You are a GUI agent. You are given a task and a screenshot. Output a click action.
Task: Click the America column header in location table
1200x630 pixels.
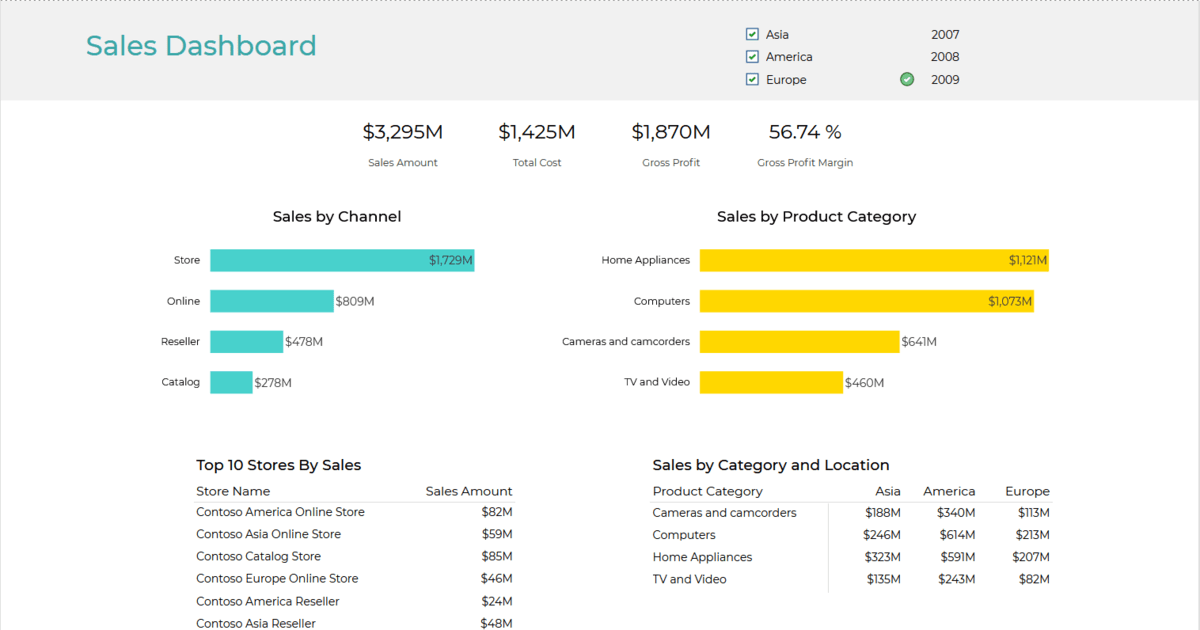948,491
